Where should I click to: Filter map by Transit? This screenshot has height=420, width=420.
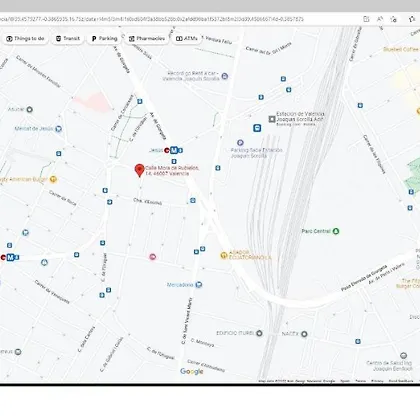tap(68, 39)
